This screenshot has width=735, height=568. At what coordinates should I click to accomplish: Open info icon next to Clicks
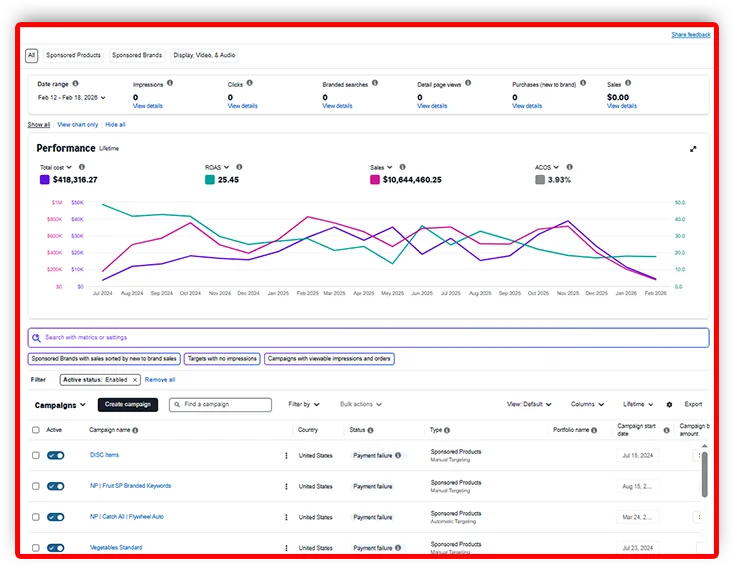point(250,83)
